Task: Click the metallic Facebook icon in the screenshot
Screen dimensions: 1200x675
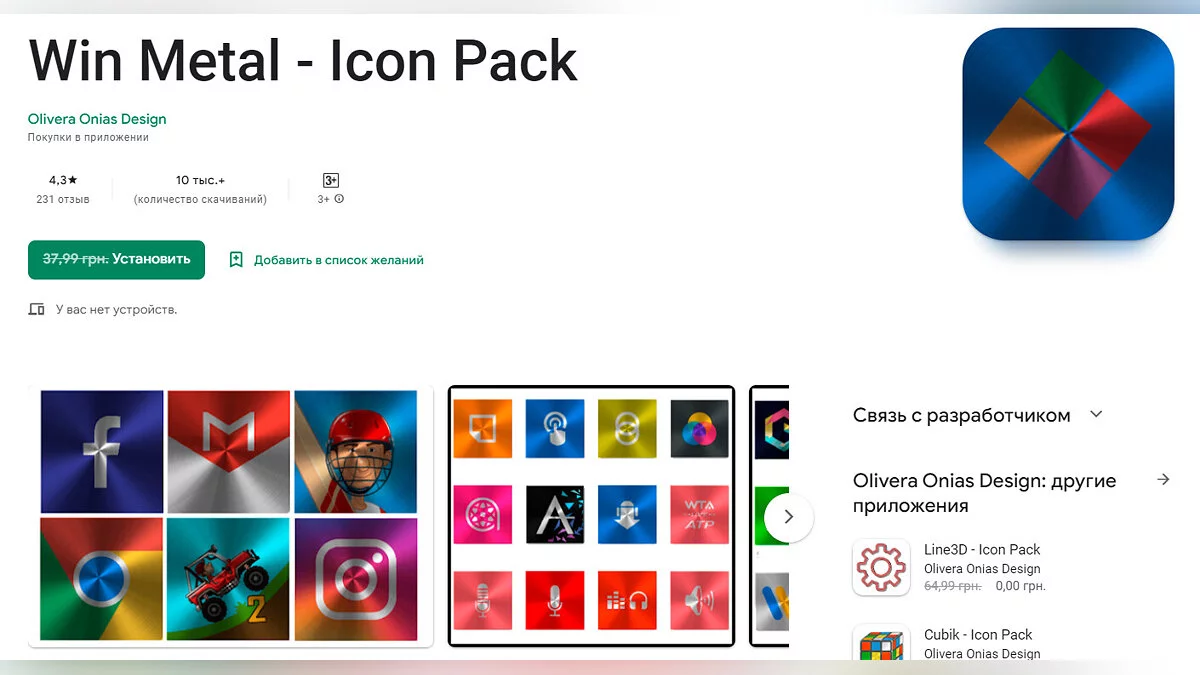Action: (x=102, y=451)
